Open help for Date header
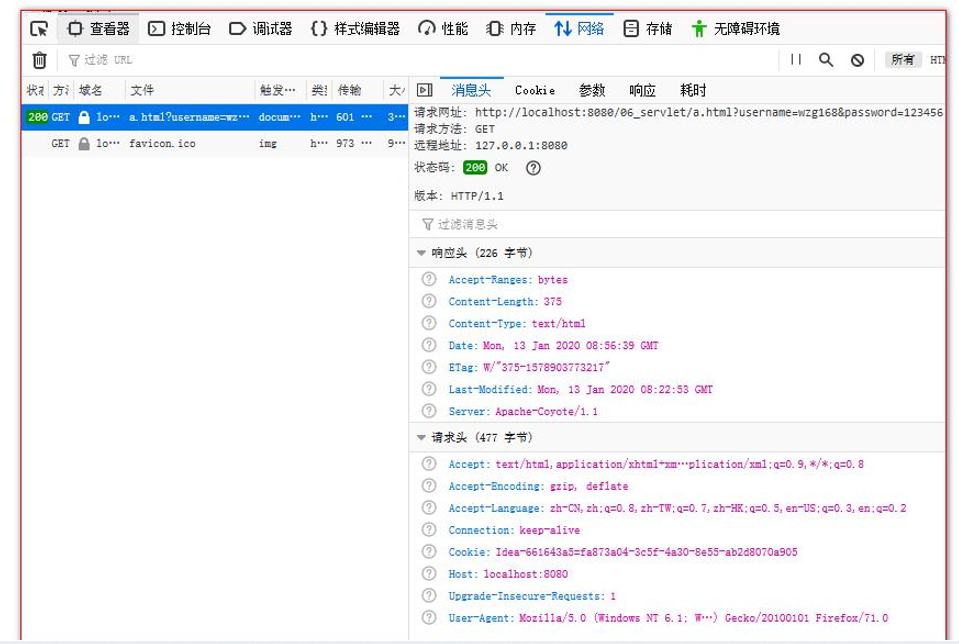The height and width of the screenshot is (644, 959). [x=429, y=346]
